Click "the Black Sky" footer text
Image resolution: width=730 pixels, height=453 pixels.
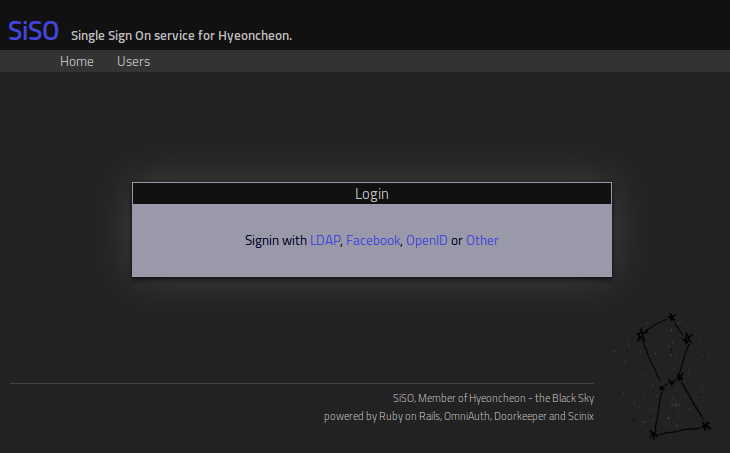click(565, 398)
